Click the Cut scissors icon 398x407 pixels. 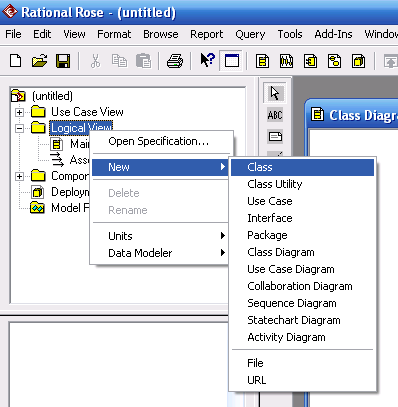tap(95, 61)
